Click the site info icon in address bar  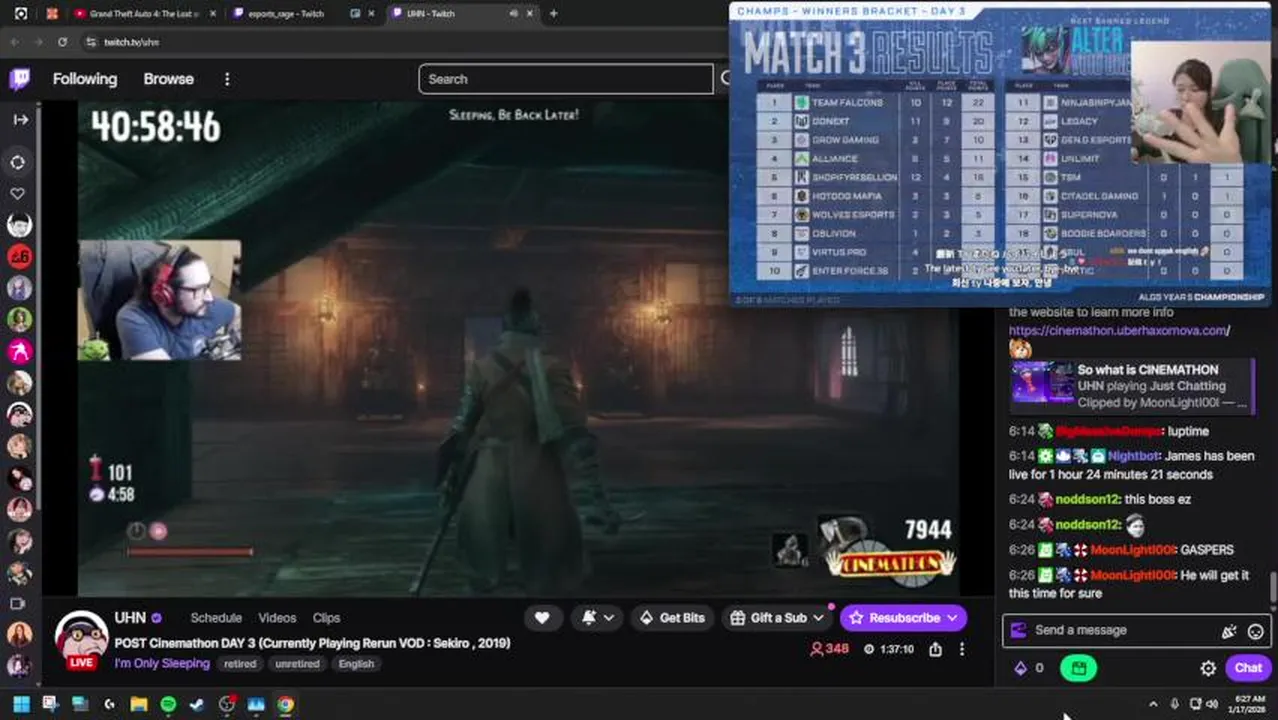coord(91,42)
